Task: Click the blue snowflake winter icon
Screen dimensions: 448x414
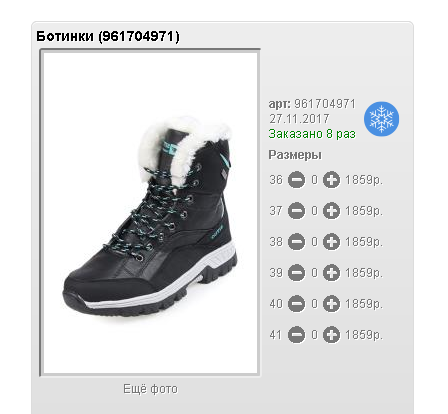Action: pyautogui.click(x=381, y=119)
